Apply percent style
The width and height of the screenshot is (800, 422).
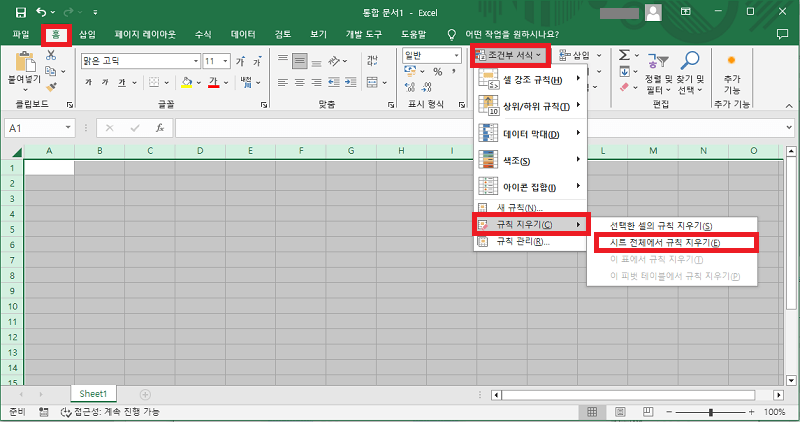click(x=437, y=71)
